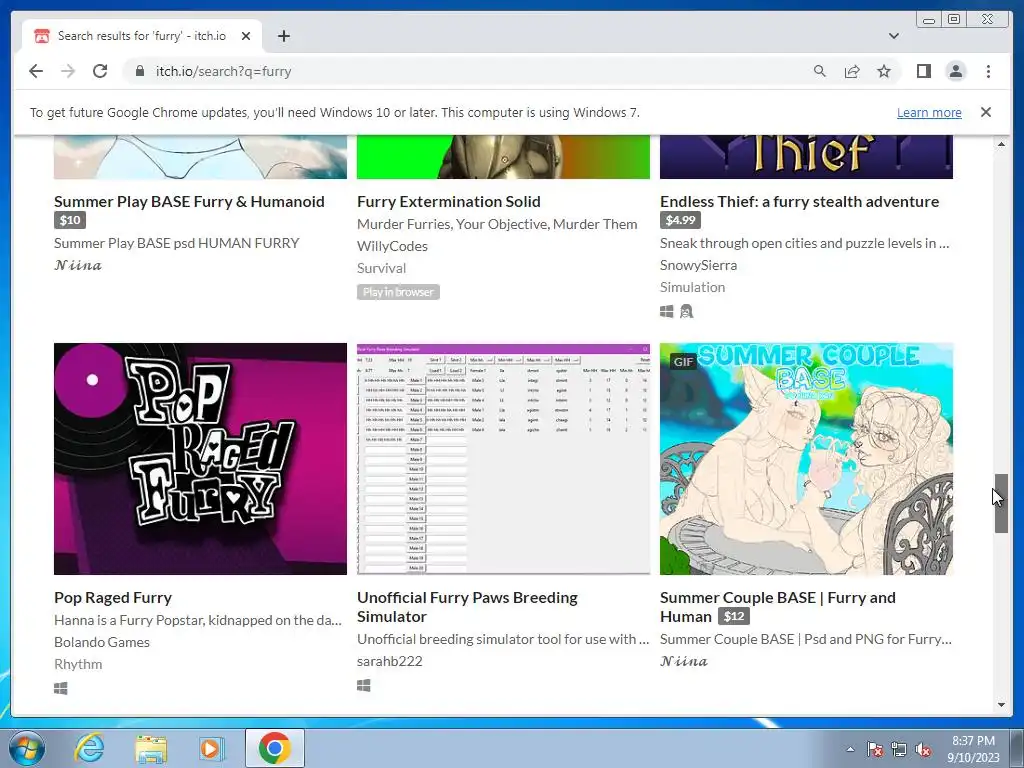Visit sarahb222 author page

[x=390, y=661]
